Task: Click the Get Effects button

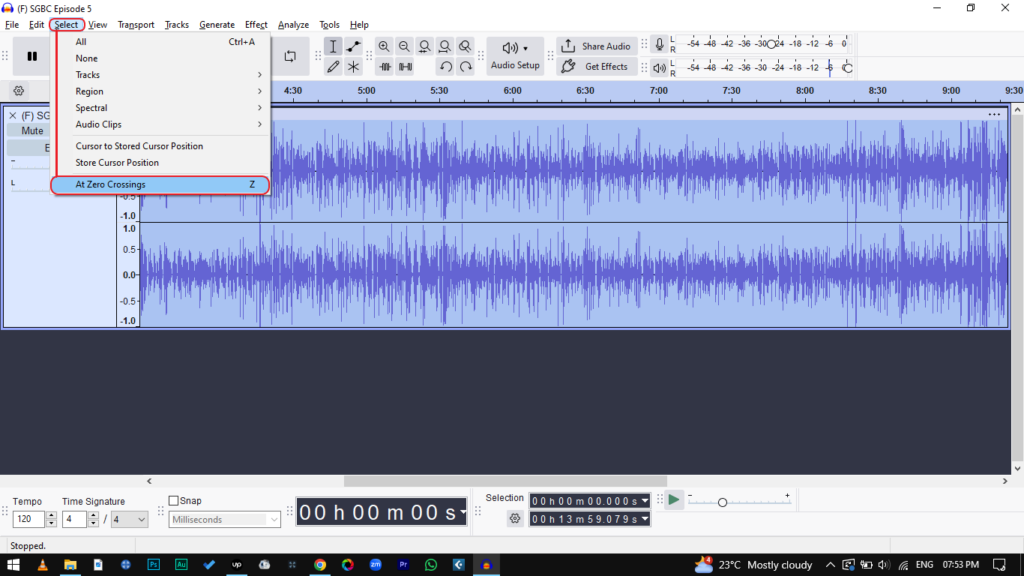Action: (x=596, y=67)
